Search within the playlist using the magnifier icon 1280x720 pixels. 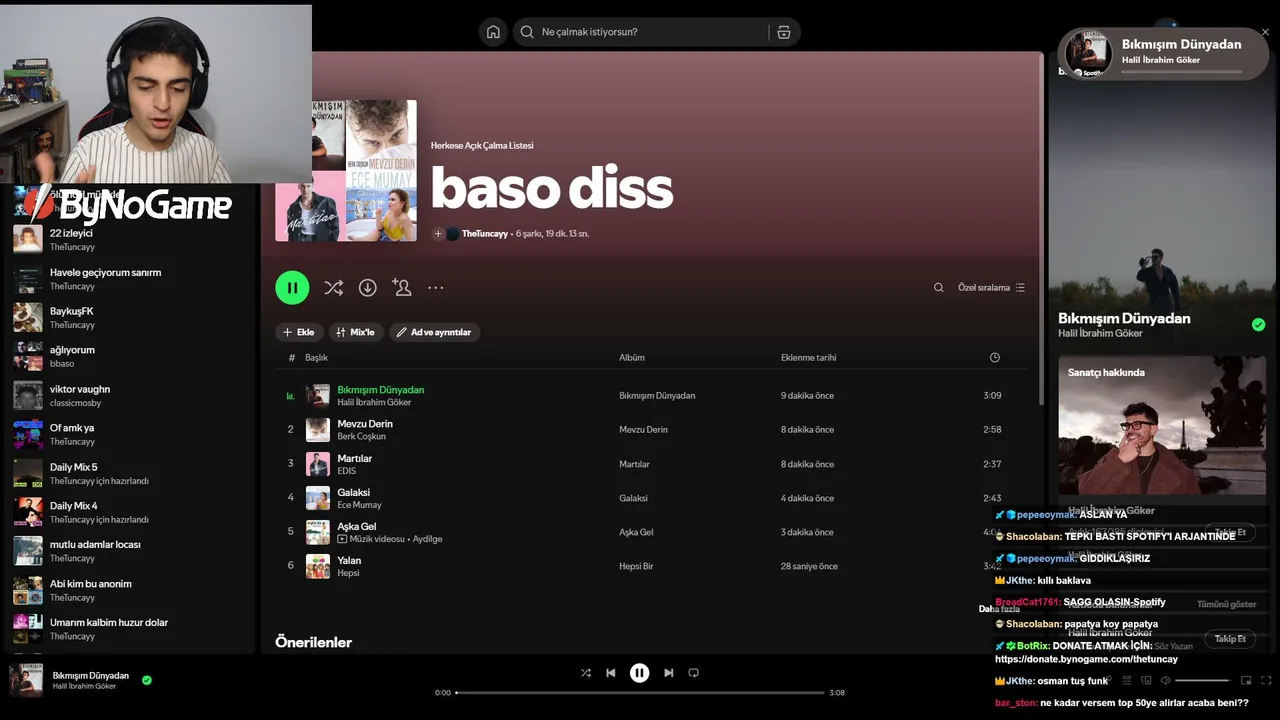tap(938, 288)
